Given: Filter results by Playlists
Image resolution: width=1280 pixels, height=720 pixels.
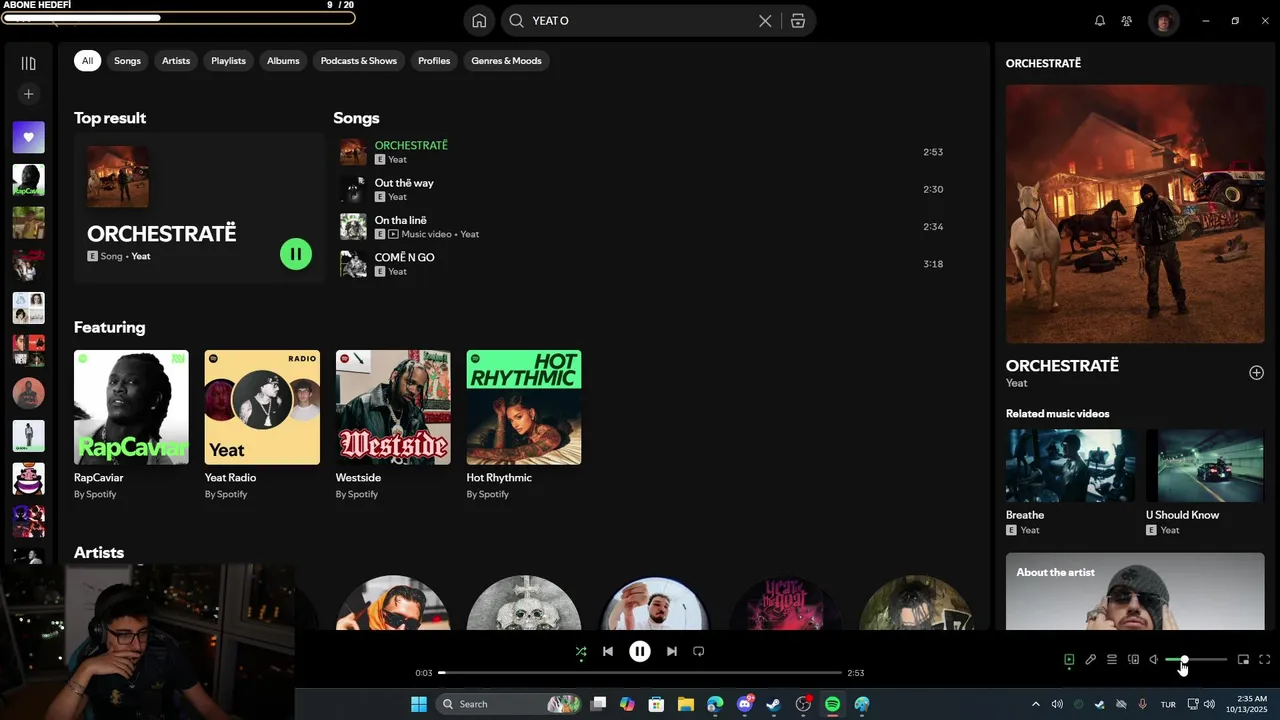Looking at the screenshot, I should click(228, 61).
